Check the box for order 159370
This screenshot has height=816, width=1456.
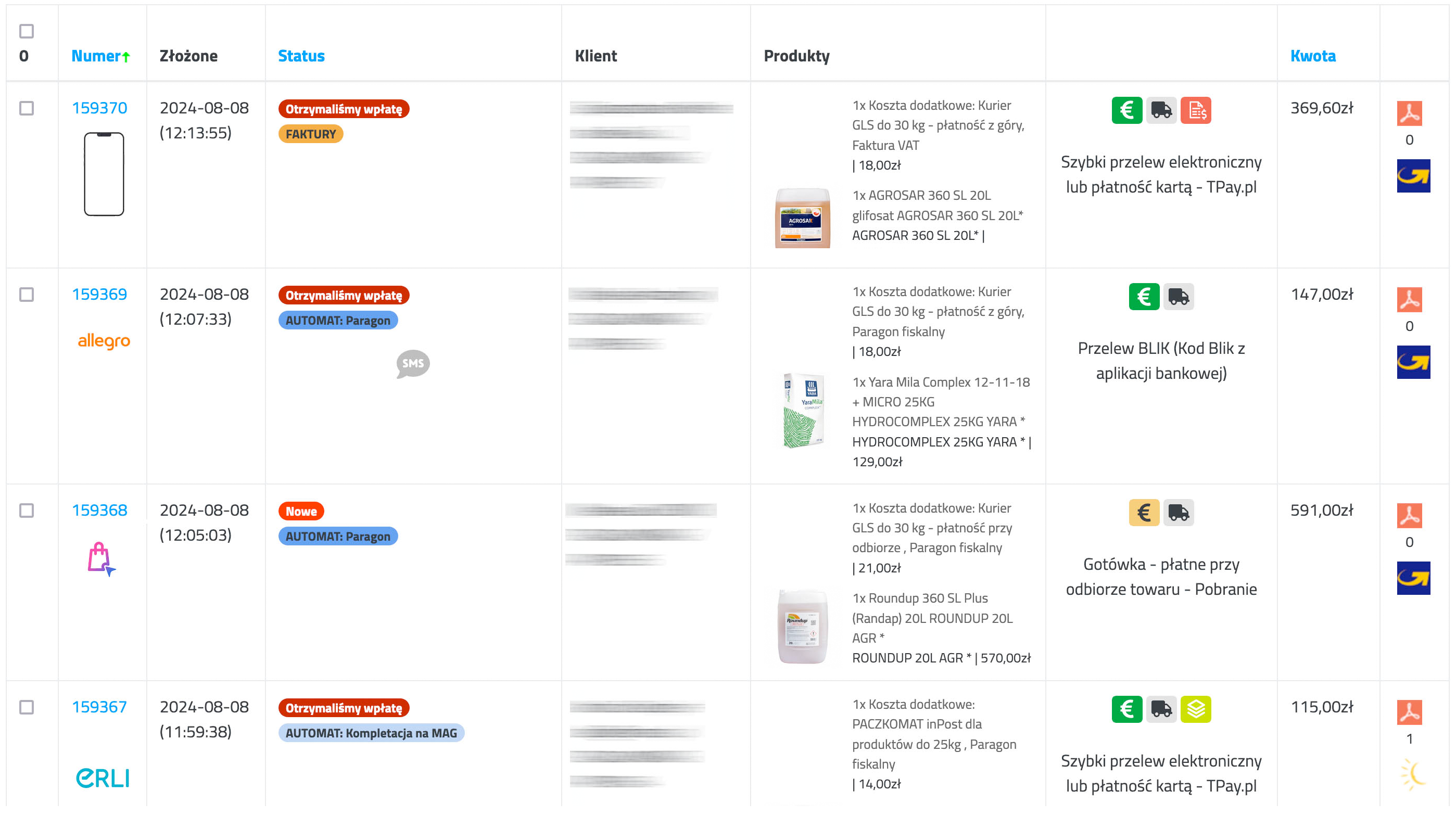pyautogui.click(x=27, y=108)
